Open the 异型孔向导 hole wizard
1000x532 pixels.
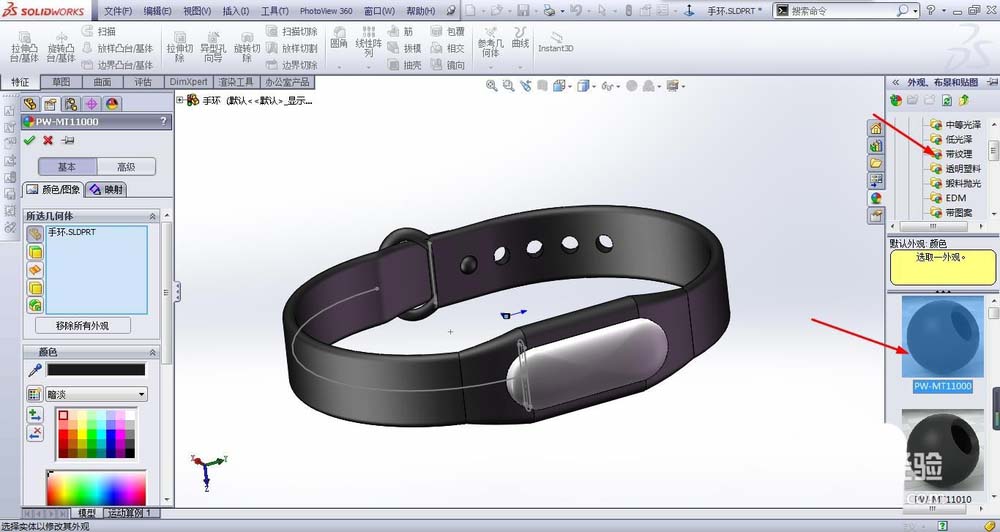(x=213, y=47)
